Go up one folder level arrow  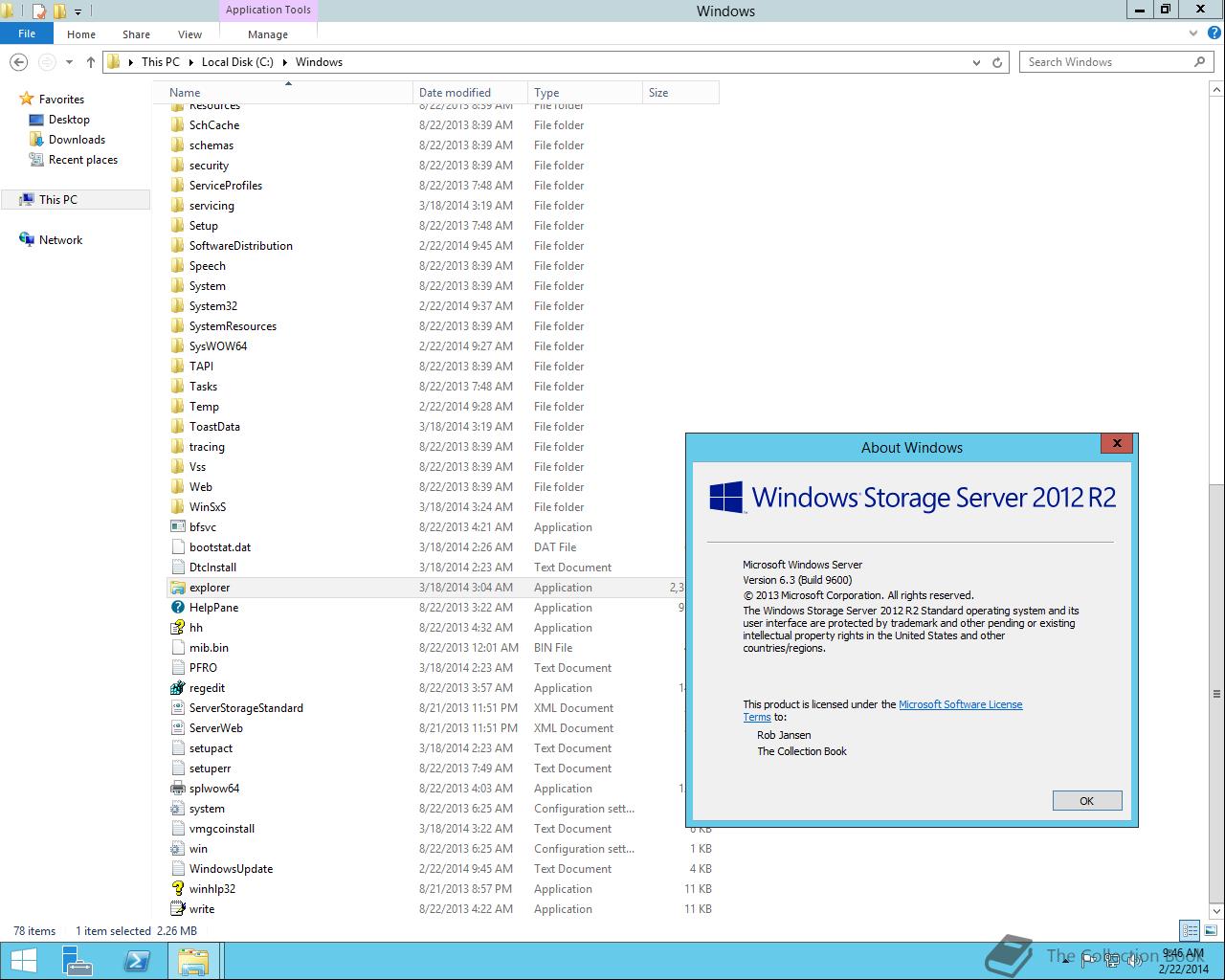(x=91, y=62)
